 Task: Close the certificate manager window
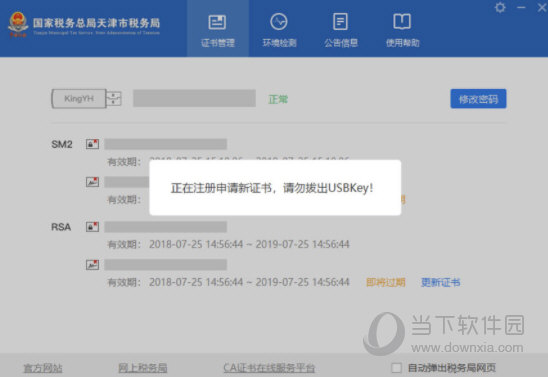[542, 7]
